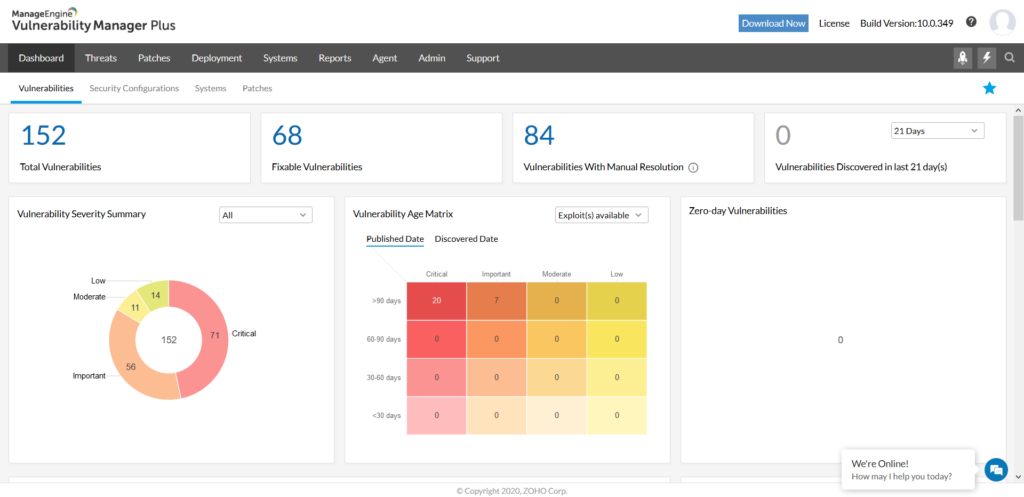Open the 21 Days dropdown
Screen dimensions: 1024x497
click(x=937, y=131)
